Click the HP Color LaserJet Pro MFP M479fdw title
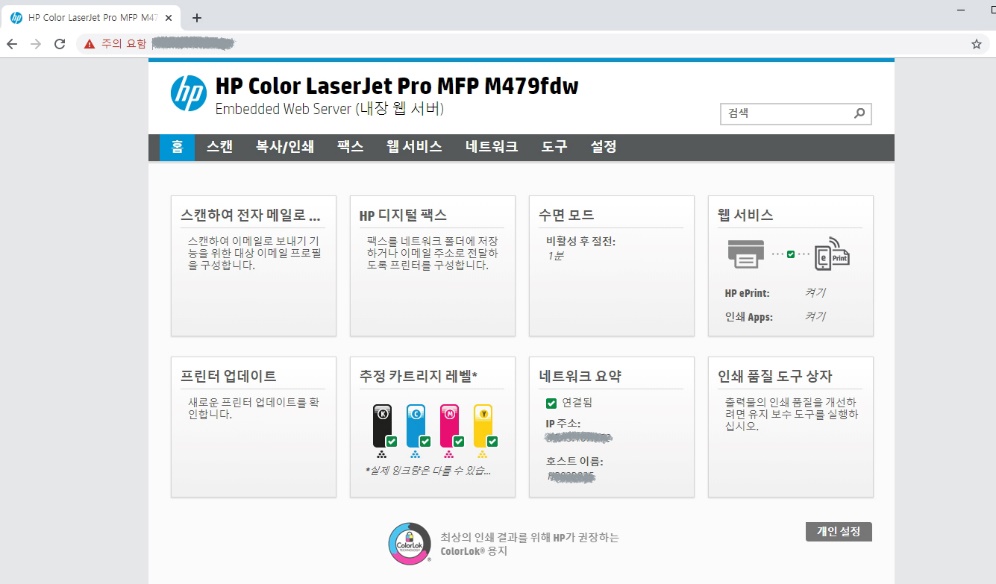Viewport: 996px width, 584px height. point(397,86)
